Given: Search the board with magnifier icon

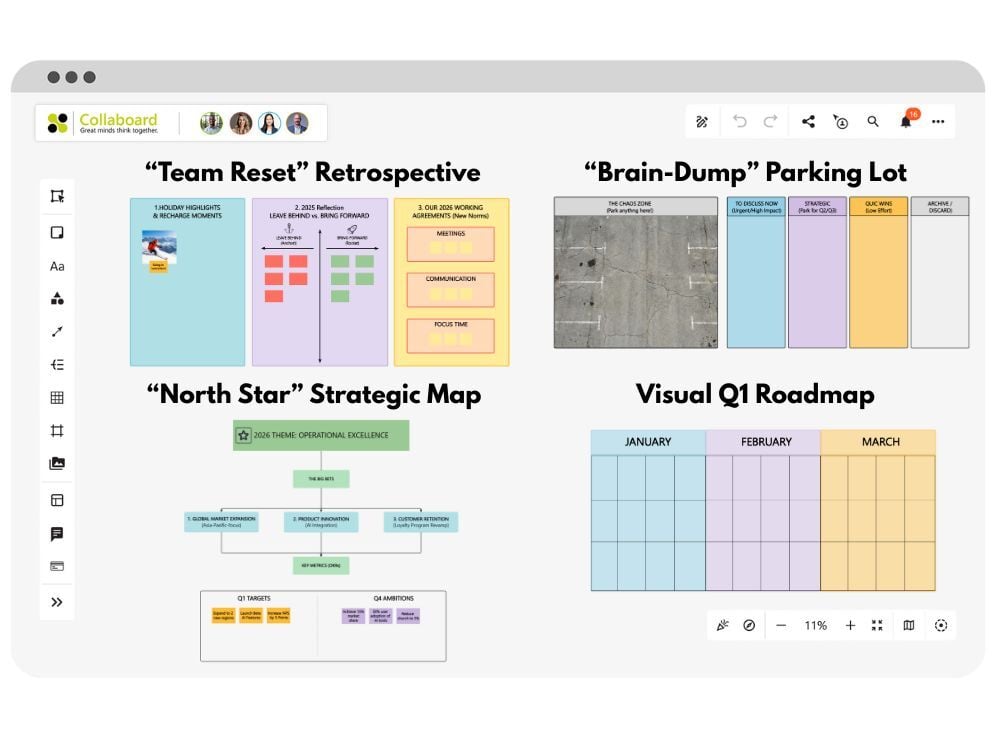Looking at the screenshot, I should click(873, 121).
